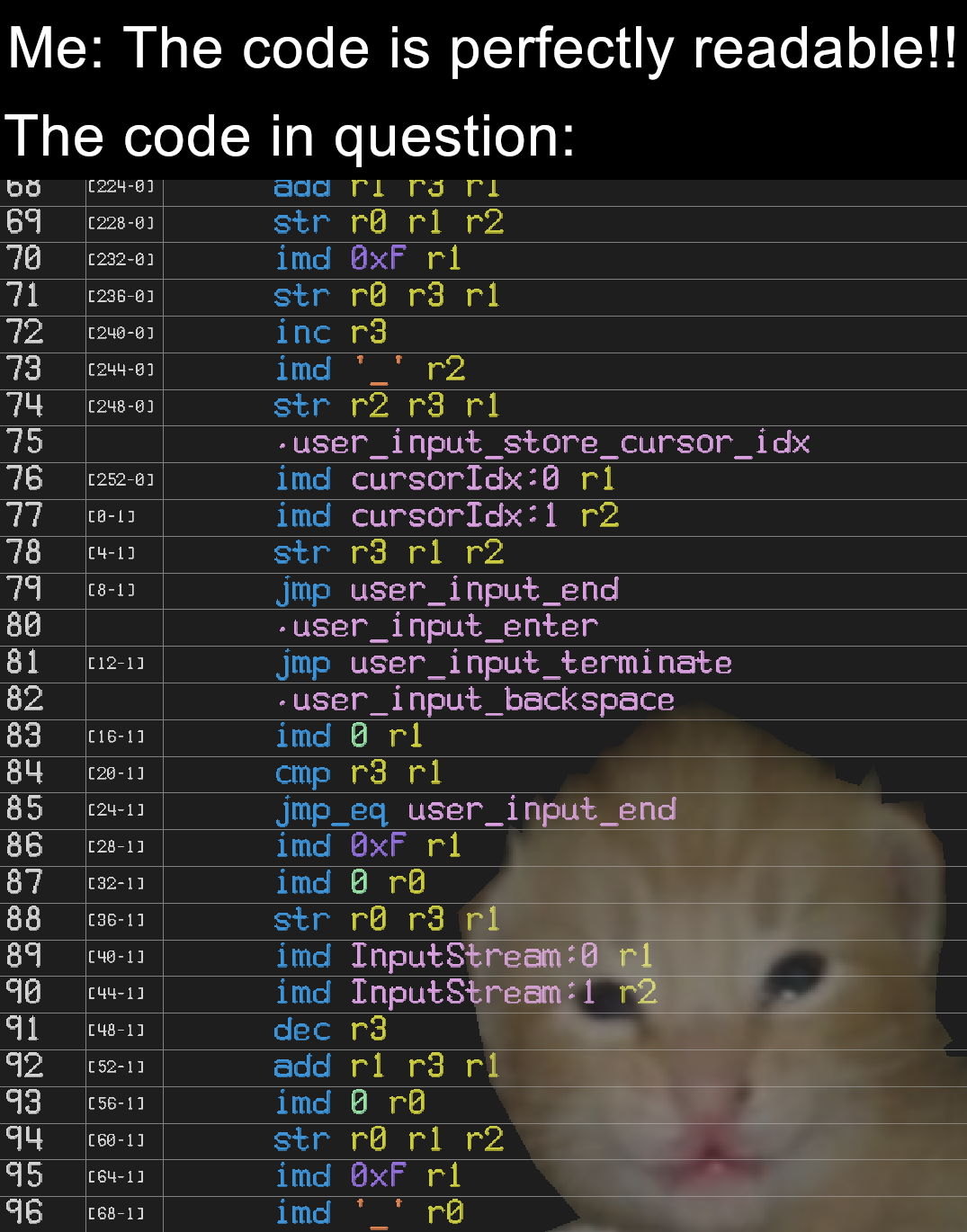Select the imd cursorIdx:0 r1 instruction

point(445,480)
